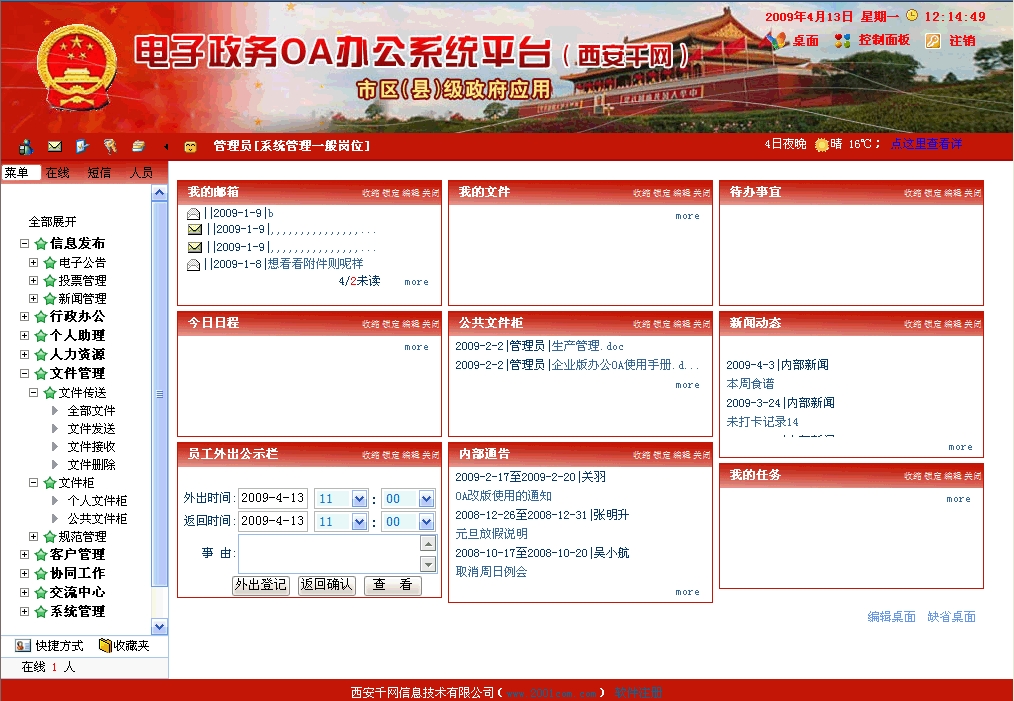Open 控制面板 via colored dots icon

point(843,41)
